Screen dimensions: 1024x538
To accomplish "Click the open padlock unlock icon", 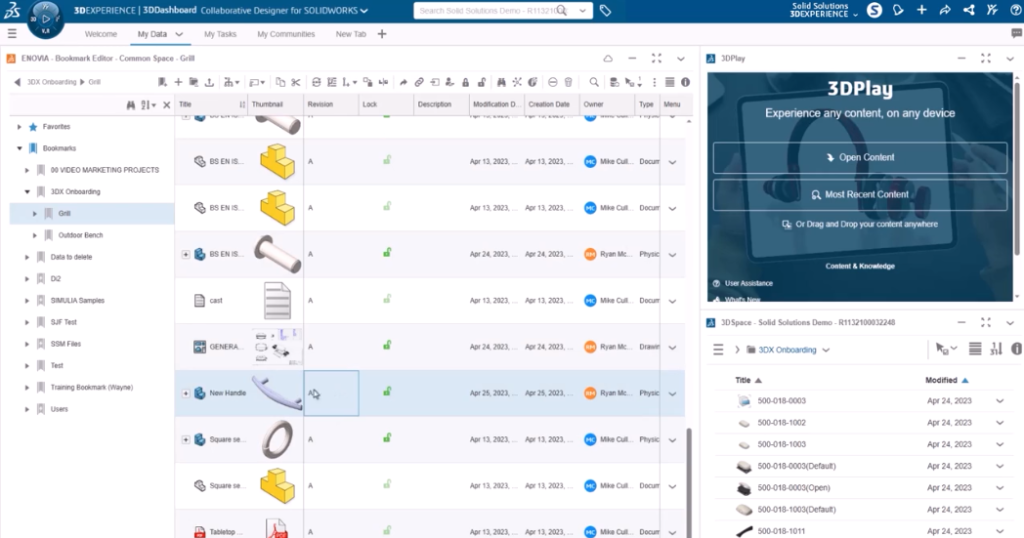I will [481, 82].
